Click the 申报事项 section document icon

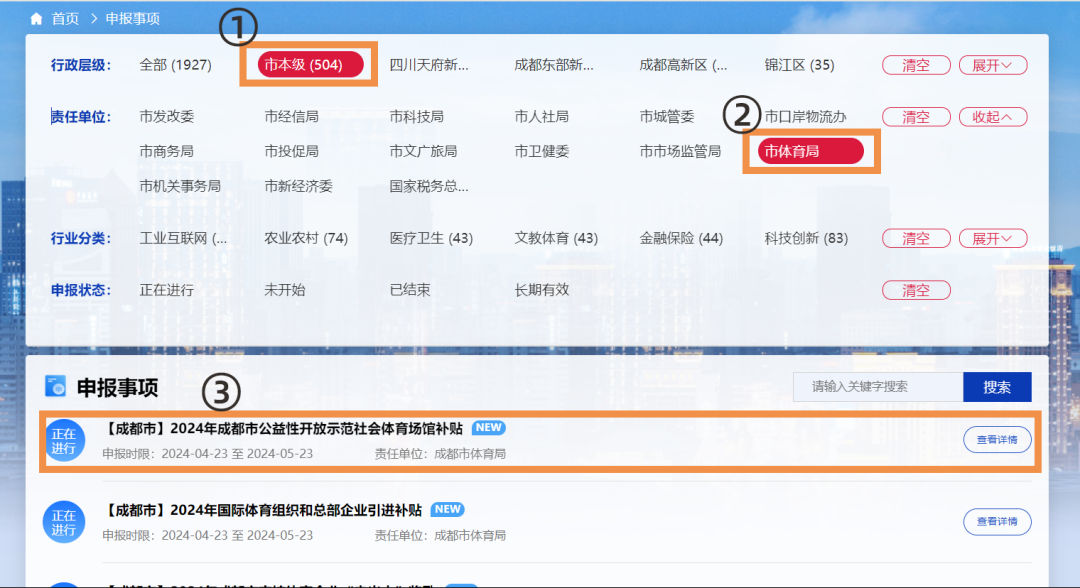pos(55,386)
